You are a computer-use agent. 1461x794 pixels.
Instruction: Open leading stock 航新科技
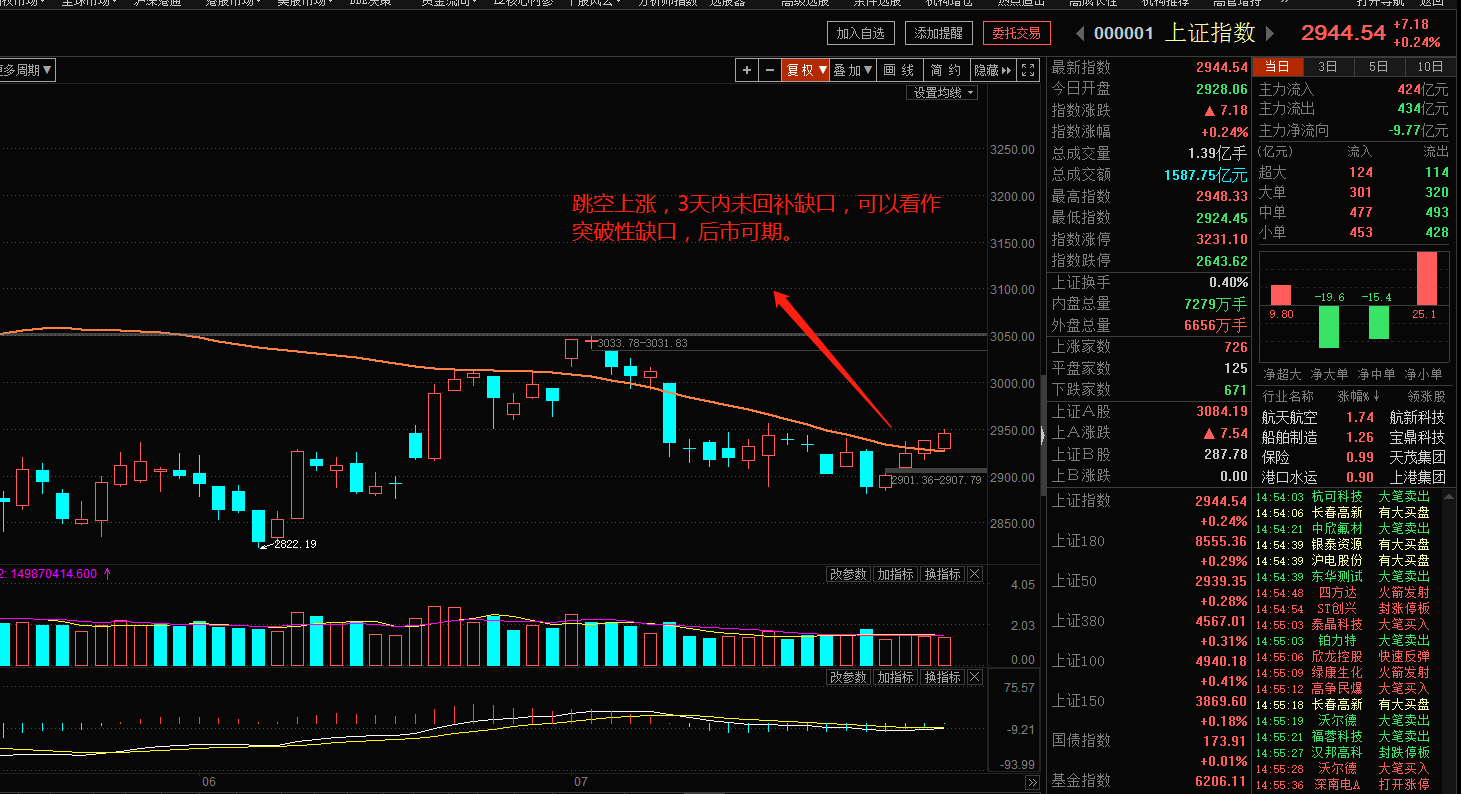tap(1417, 417)
